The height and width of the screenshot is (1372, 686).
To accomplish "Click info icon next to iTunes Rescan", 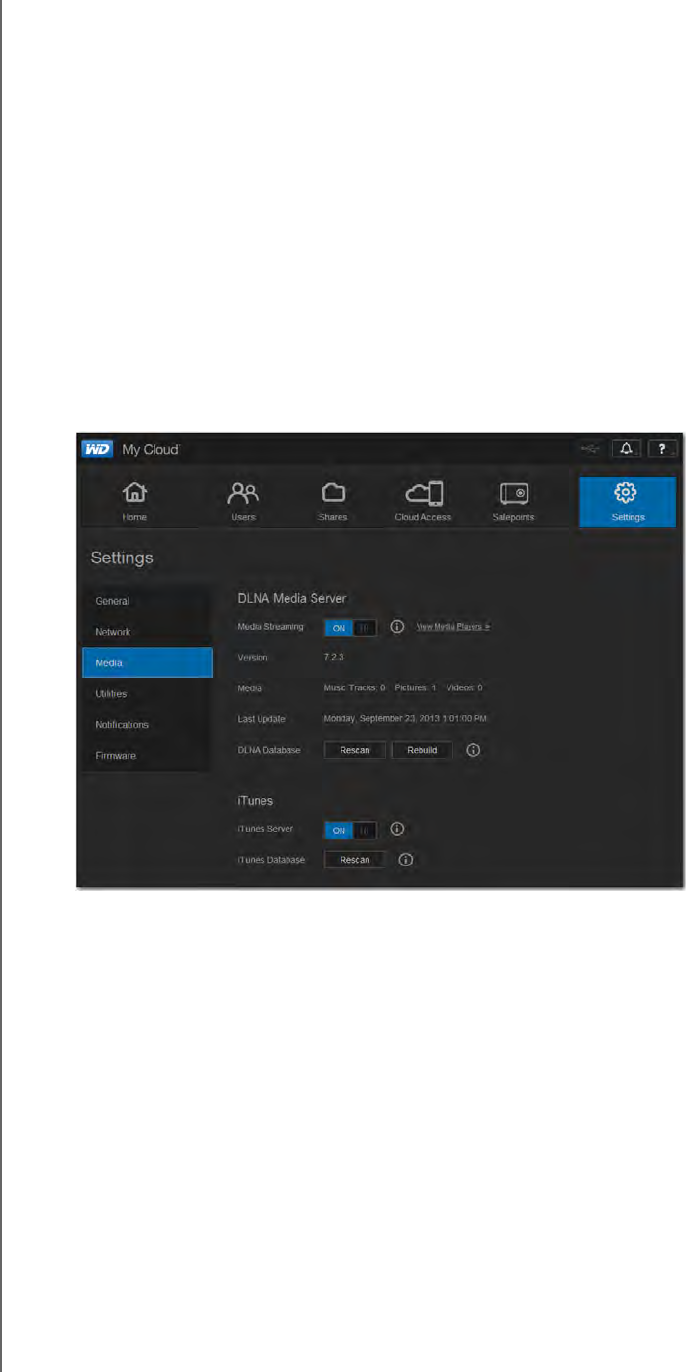I will pos(406,860).
